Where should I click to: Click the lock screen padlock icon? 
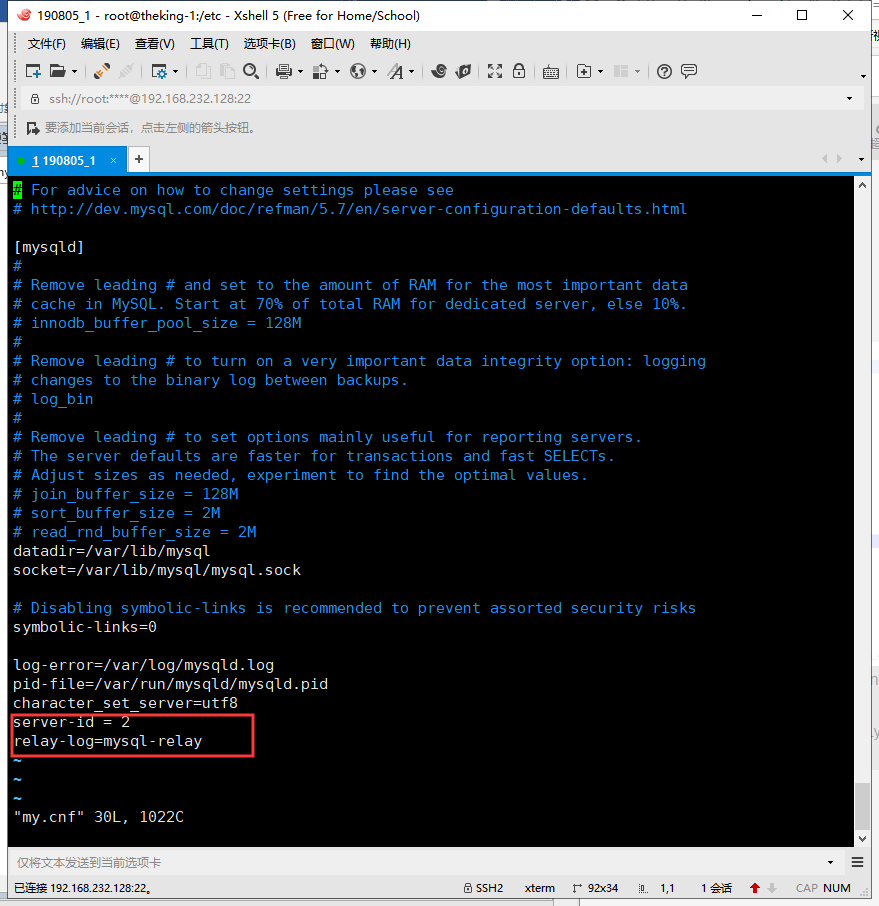(x=519, y=71)
